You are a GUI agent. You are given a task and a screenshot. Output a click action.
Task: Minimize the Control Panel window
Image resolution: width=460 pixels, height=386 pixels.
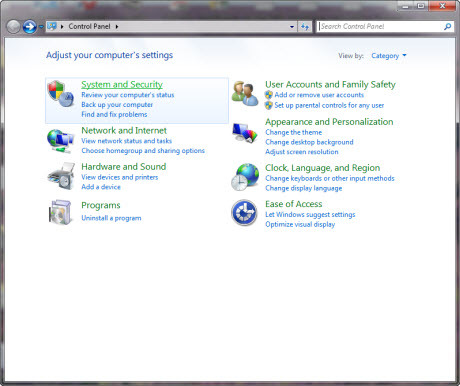pyautogui.click(x=405, y=6)
